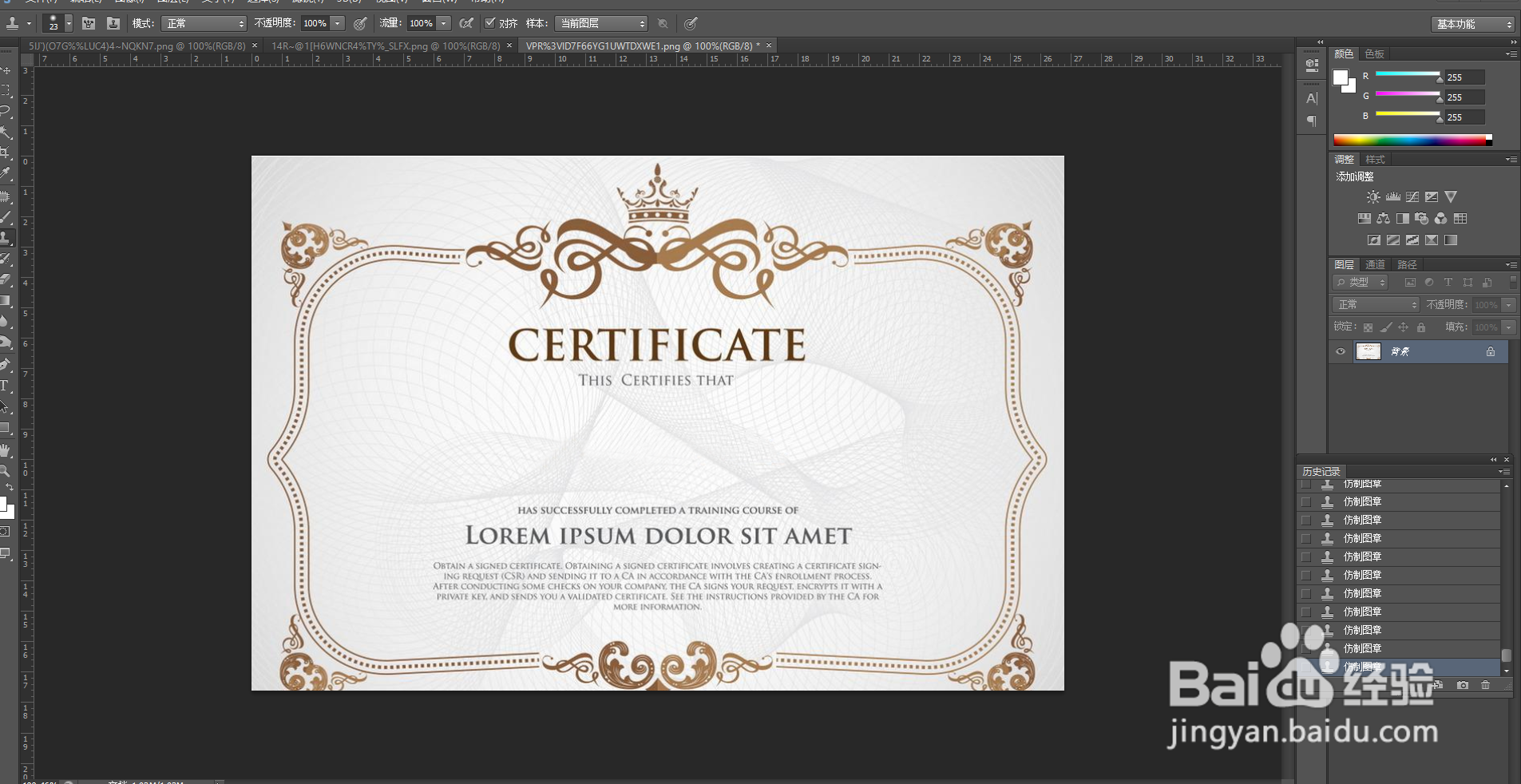Add a Curves adjustment
Image resolution: width=1521 pixels, height=784 pixels.
[1412, 196]
